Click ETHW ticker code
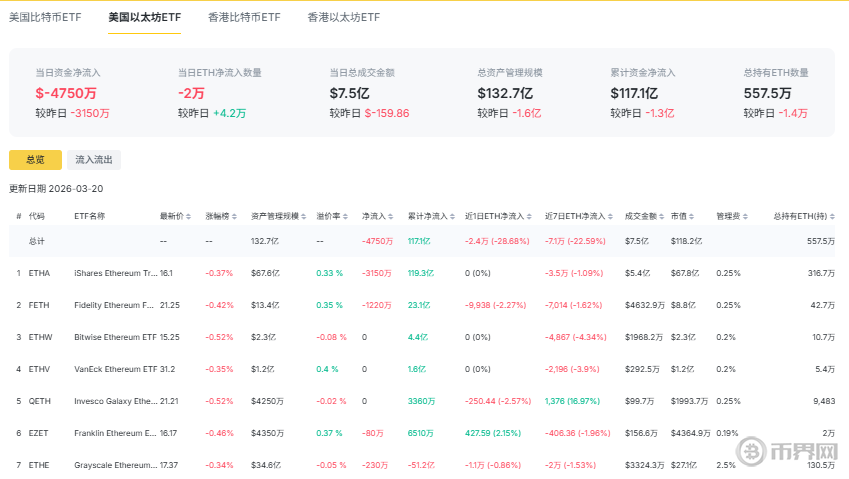This screenshot has height=479, width=849. click(41, 337)
